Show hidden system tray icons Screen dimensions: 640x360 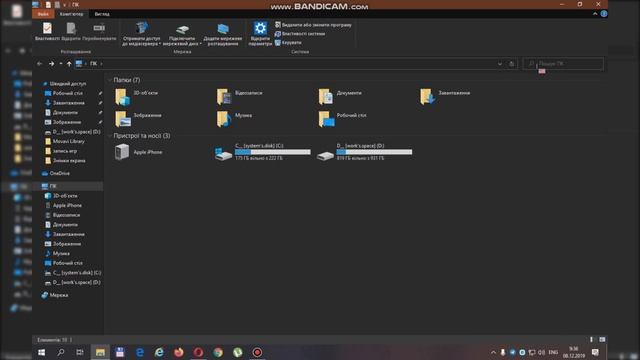click(493, 352)
